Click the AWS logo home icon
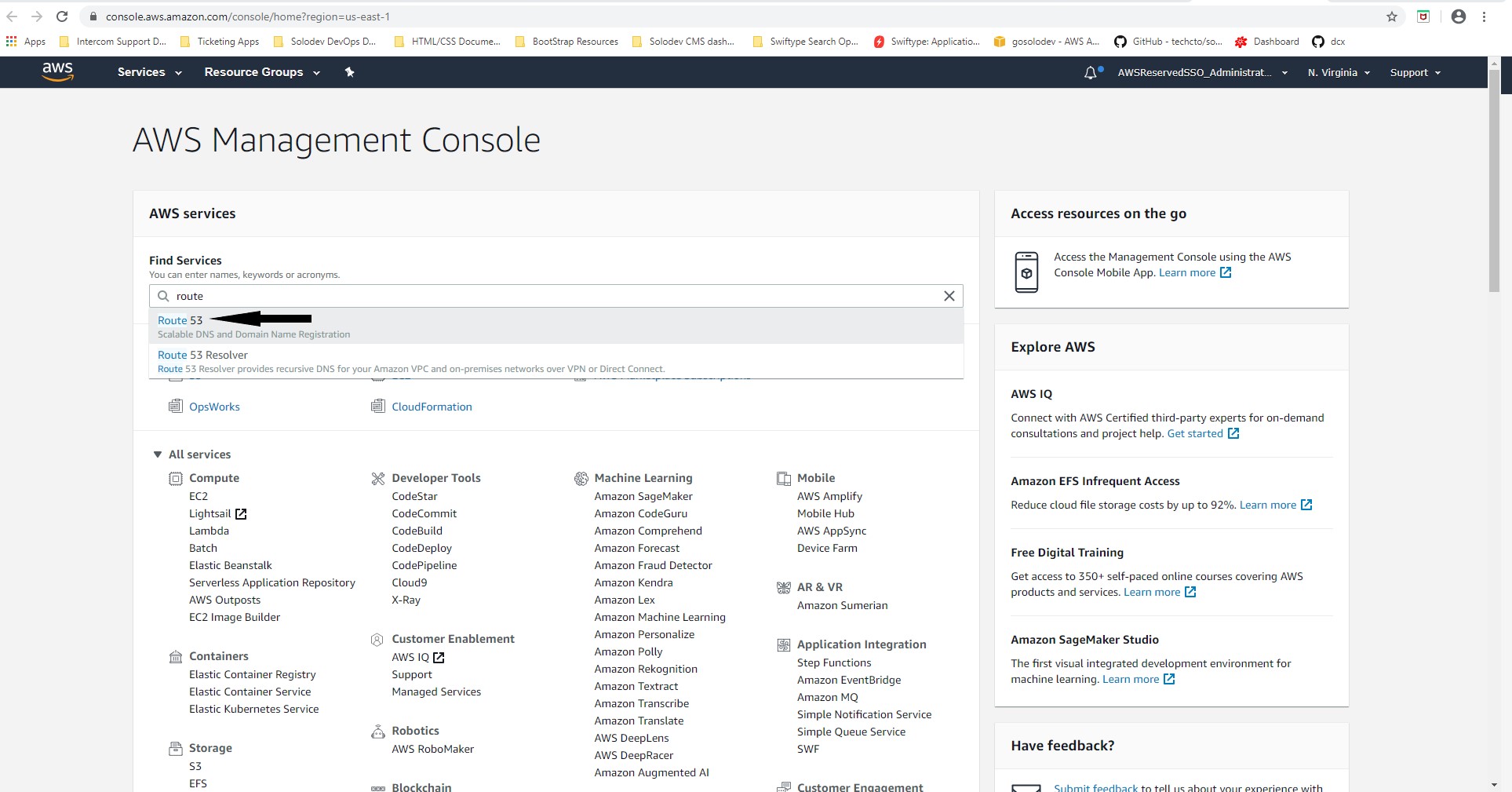 click(57, 71)
